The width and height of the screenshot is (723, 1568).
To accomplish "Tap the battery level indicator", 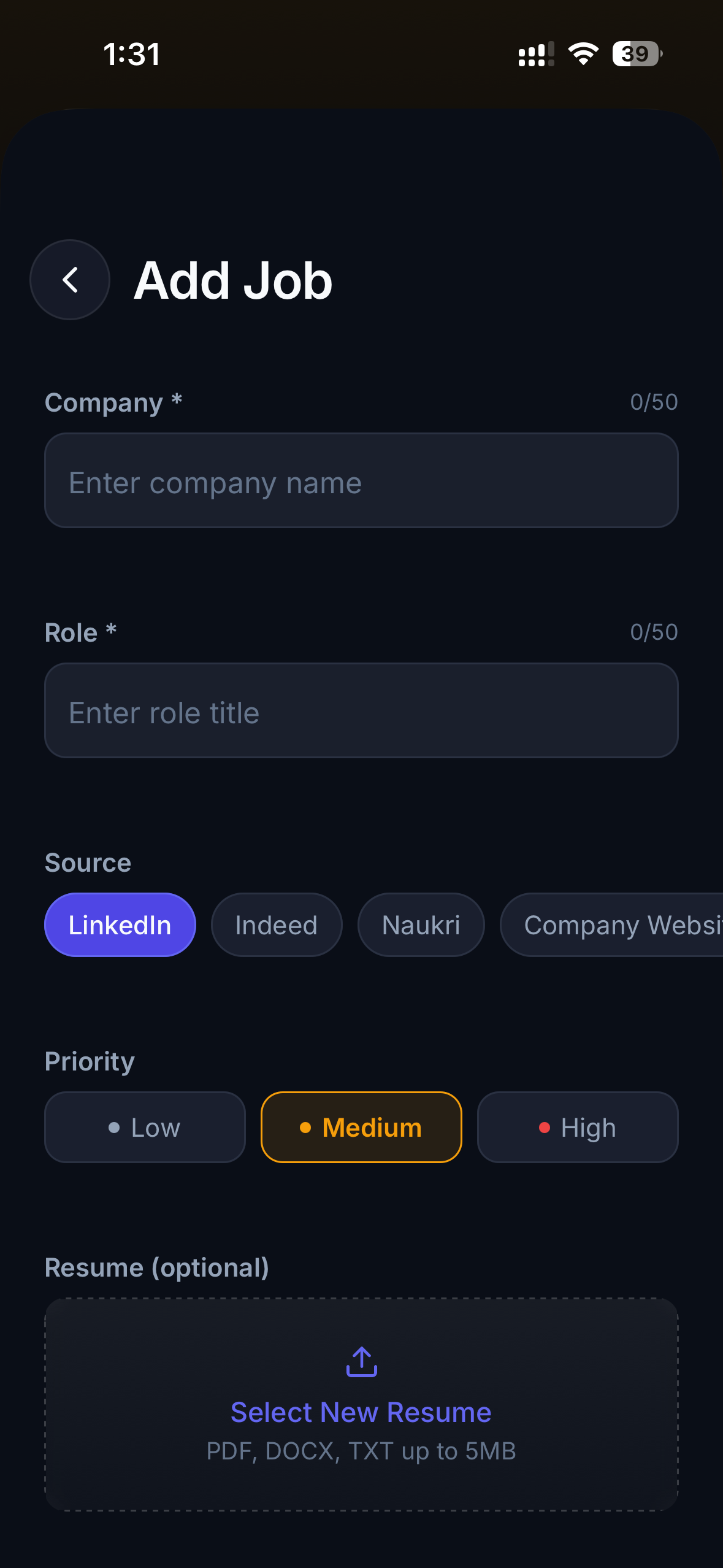I will (637, 54).
